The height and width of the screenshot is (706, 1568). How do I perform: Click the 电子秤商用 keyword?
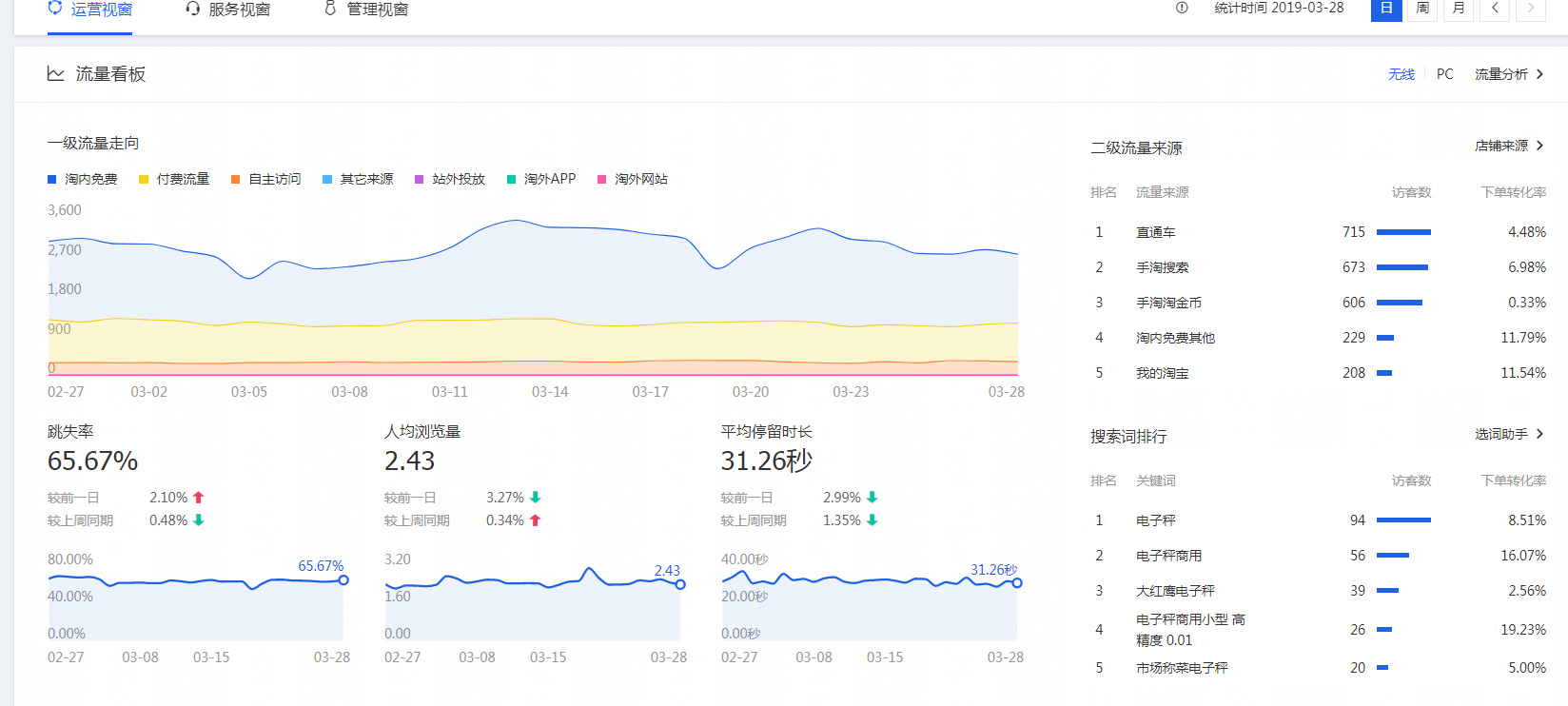[1168, 556]
